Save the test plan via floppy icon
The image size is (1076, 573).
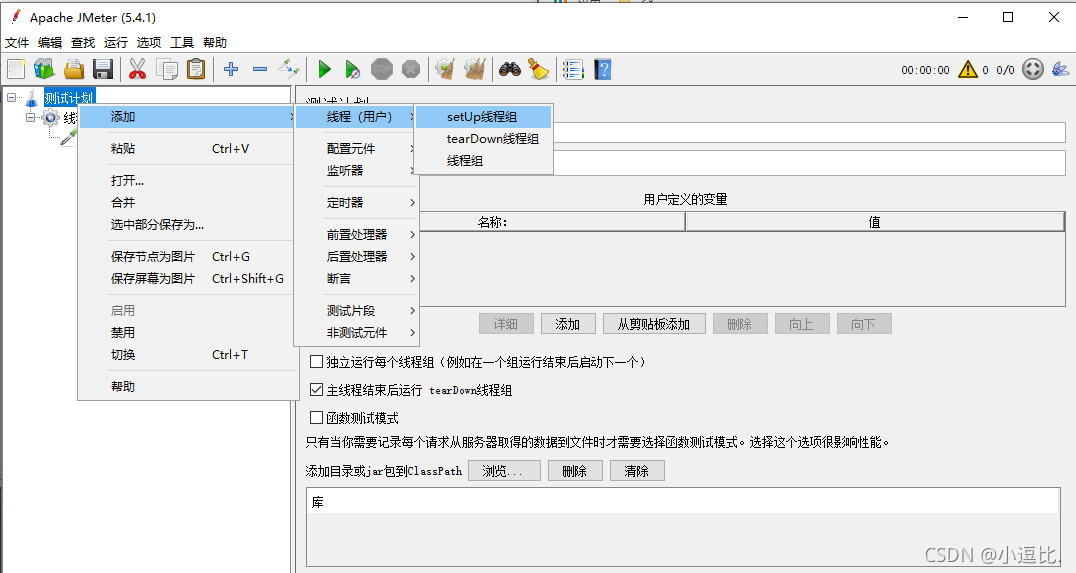(x=103, y=69)
